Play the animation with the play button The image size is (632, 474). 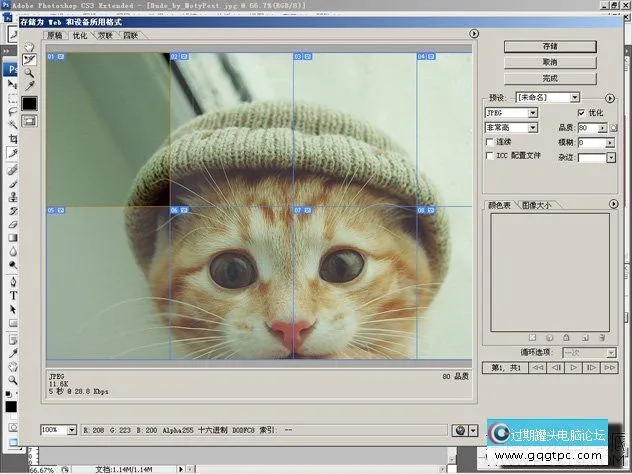(573, 368)
